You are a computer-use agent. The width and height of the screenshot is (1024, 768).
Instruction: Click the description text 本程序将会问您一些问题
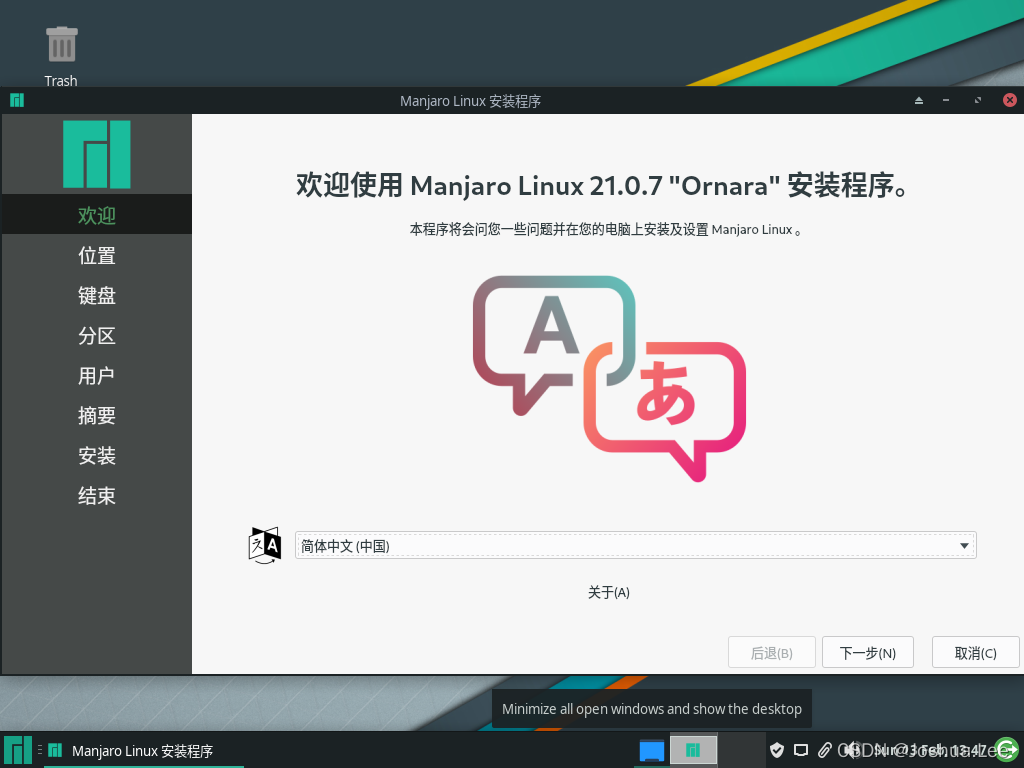[605, 229]
